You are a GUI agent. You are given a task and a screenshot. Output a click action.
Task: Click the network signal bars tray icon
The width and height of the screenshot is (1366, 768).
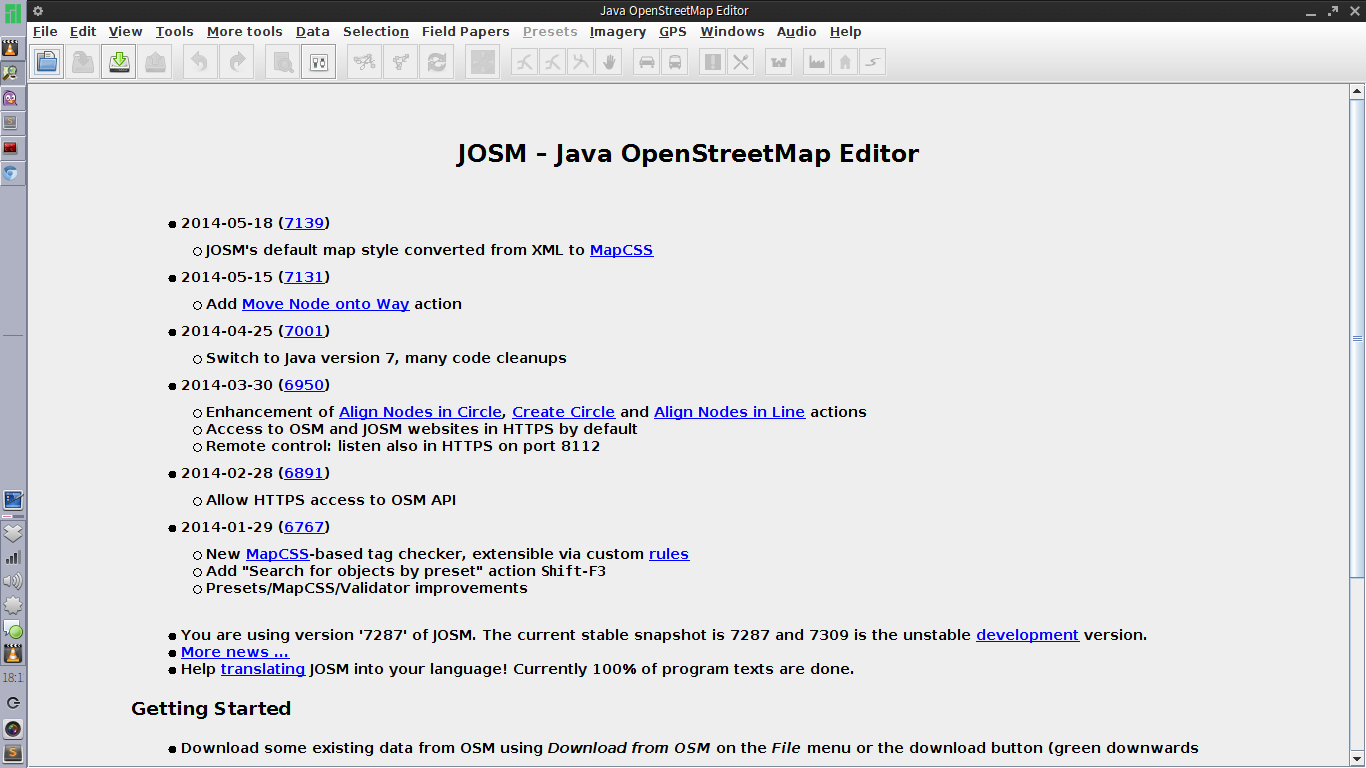[x=12, y=557]
